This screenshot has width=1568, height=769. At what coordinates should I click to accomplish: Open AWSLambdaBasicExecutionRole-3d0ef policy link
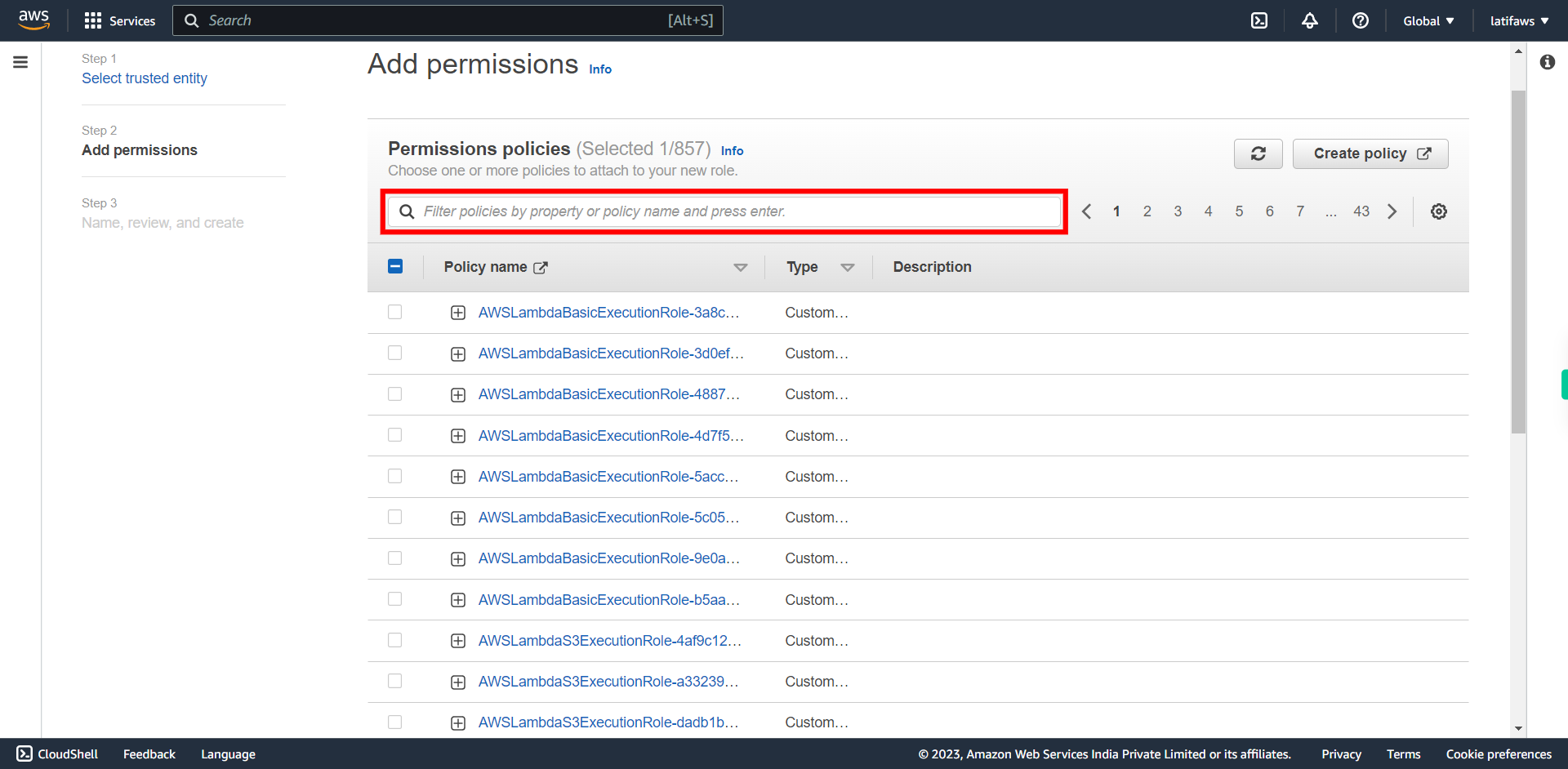(x=611, y=353)
